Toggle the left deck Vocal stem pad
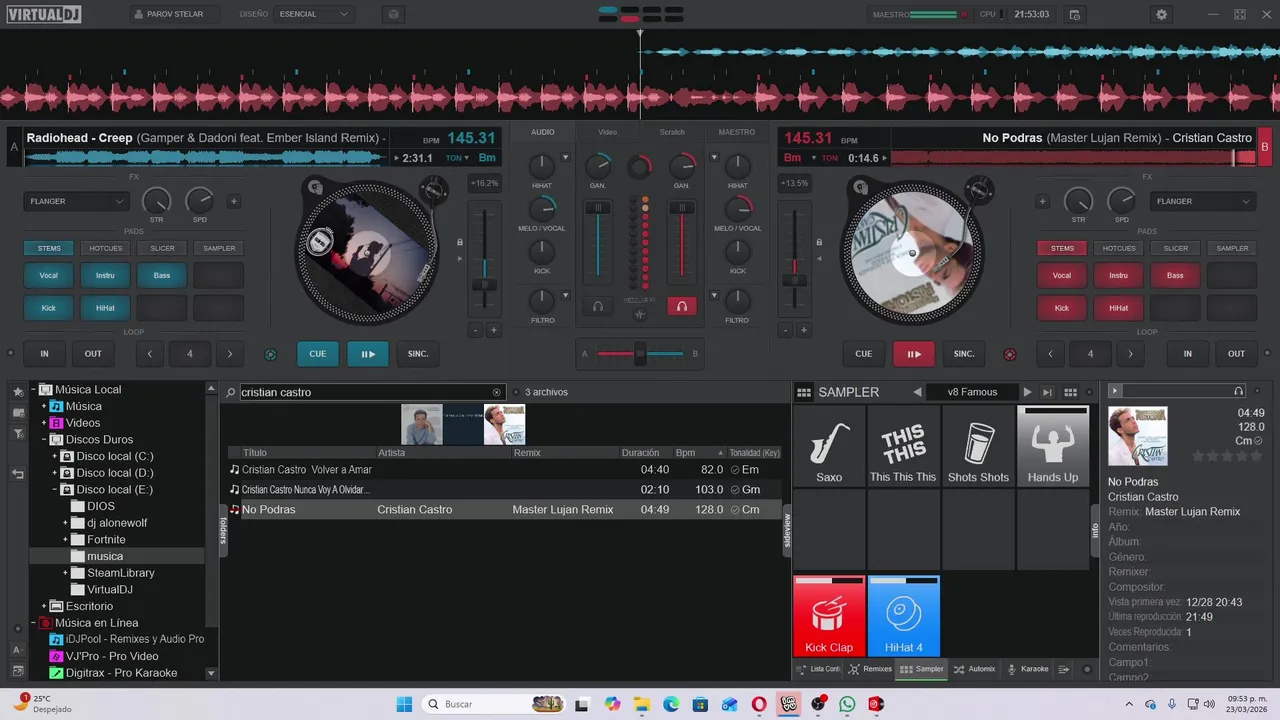The width and height of the screenshot is (1280, 720). pos(49,275)
